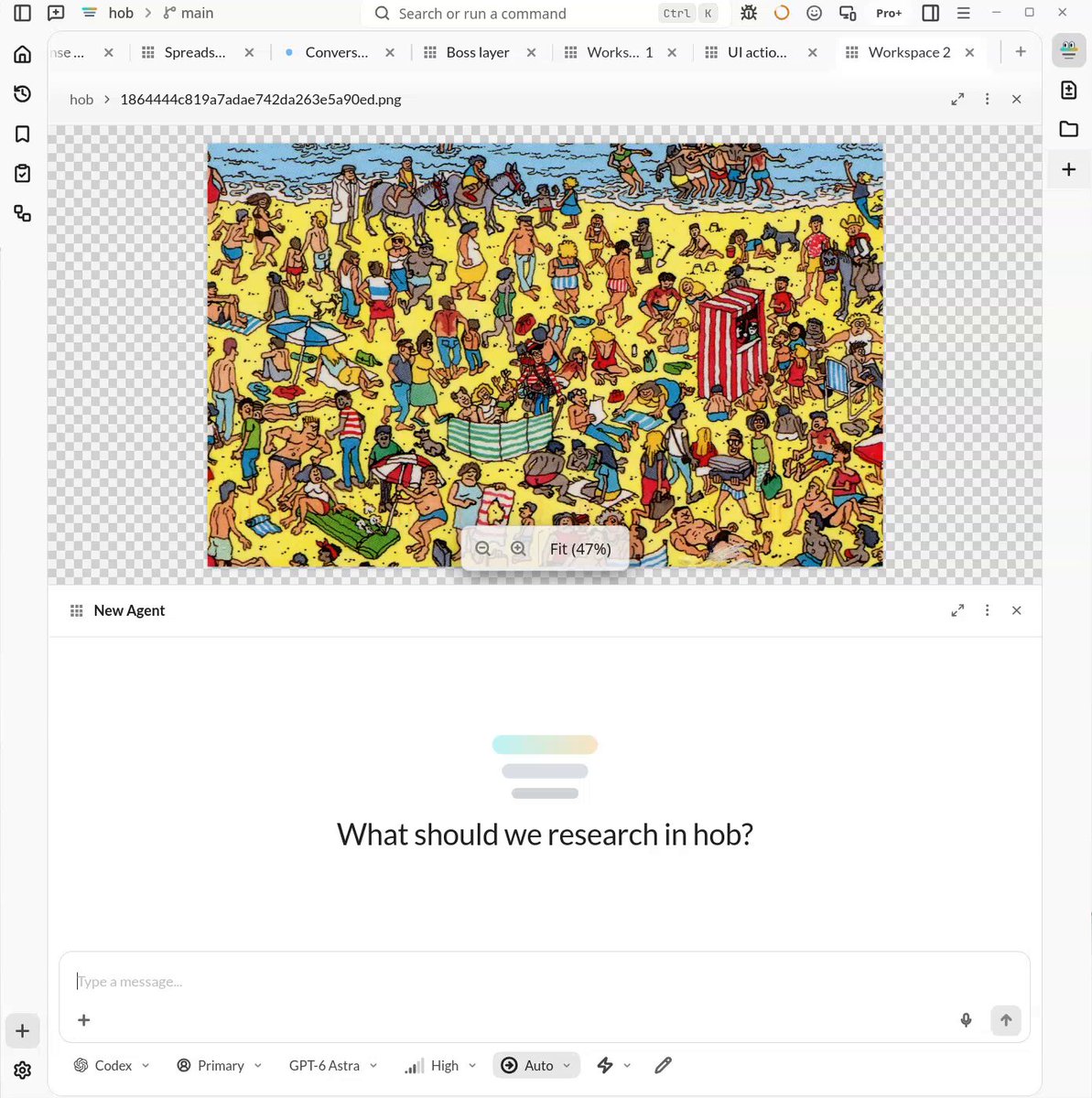
Task: Zoom out of the image preview
Action: (x=482, y=548)
